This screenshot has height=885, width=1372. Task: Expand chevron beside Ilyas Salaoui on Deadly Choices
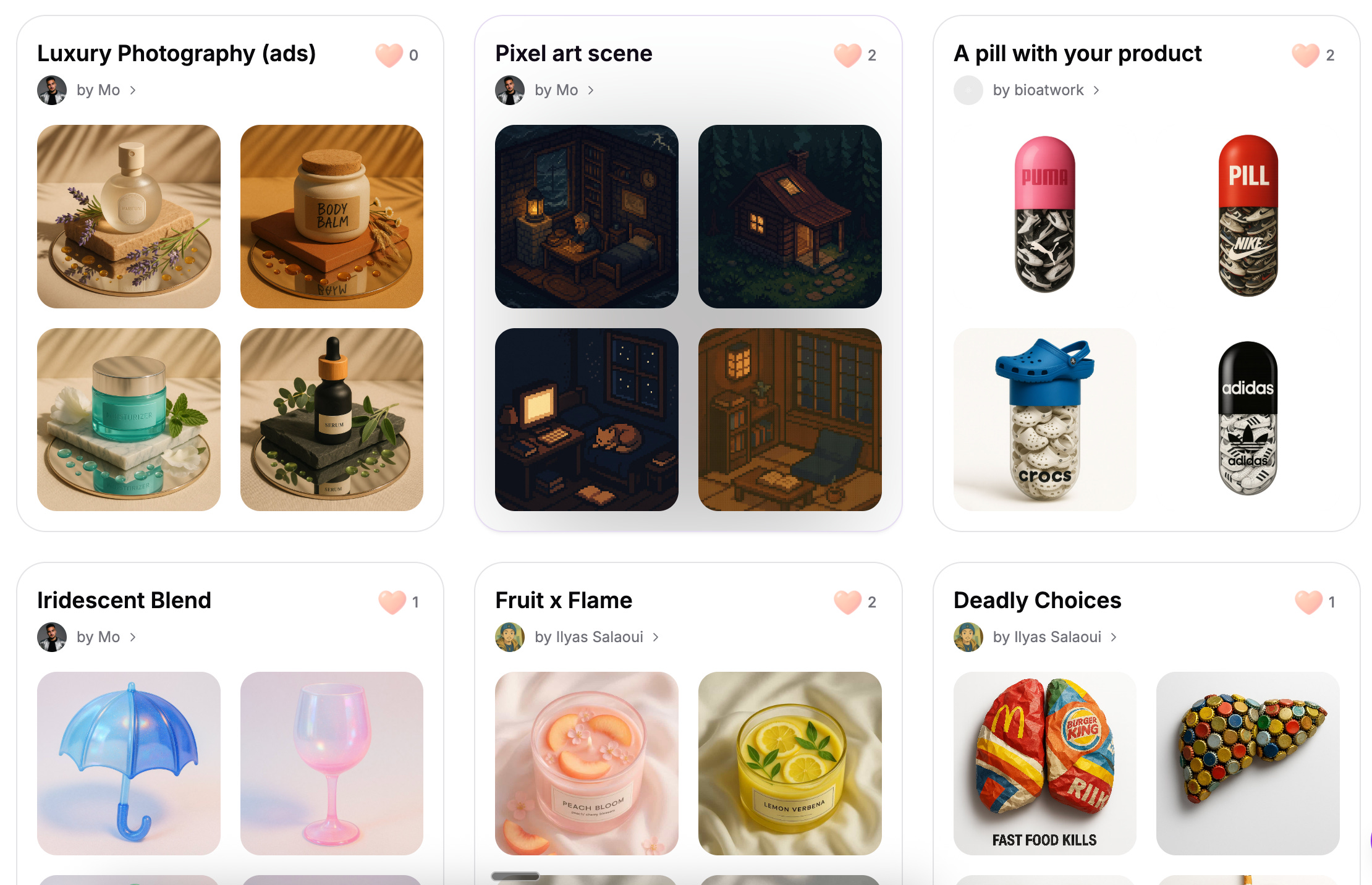(1114, 637)
